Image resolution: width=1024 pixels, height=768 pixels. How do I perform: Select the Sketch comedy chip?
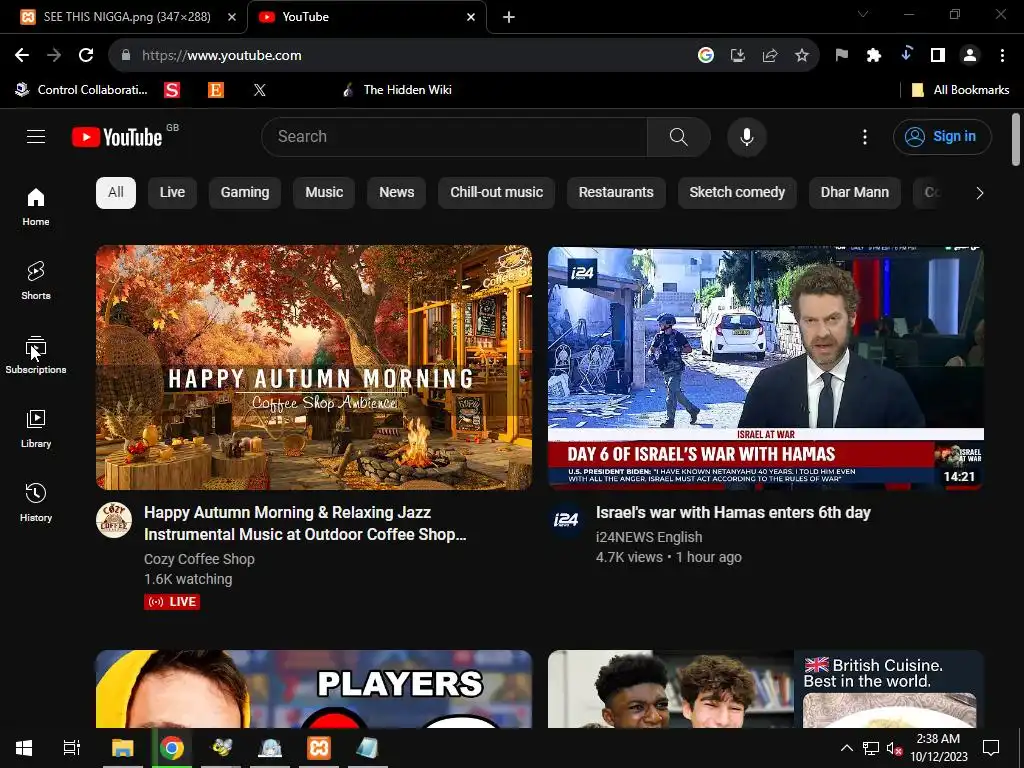click(737, 193)
